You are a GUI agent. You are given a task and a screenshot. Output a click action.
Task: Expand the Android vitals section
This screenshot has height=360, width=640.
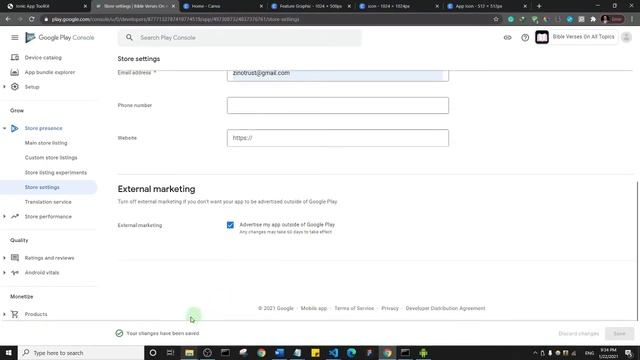(4, 272)
